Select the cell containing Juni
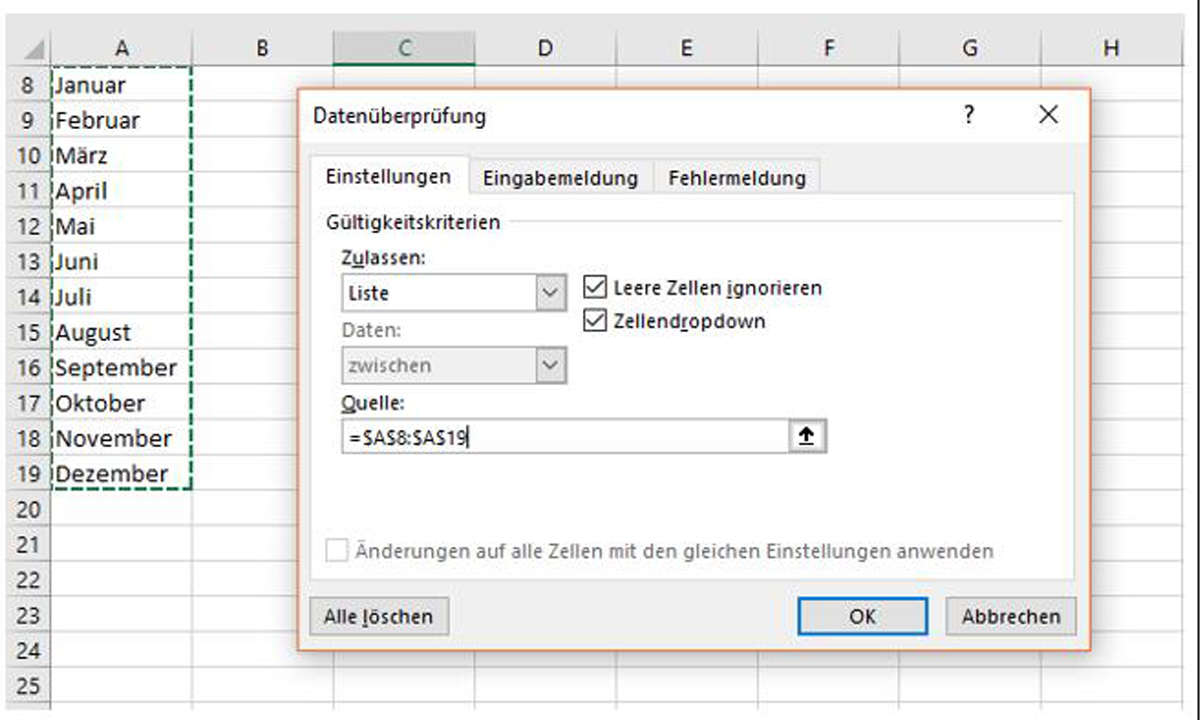Viewport: 1200px width, 720px height. 121,262
